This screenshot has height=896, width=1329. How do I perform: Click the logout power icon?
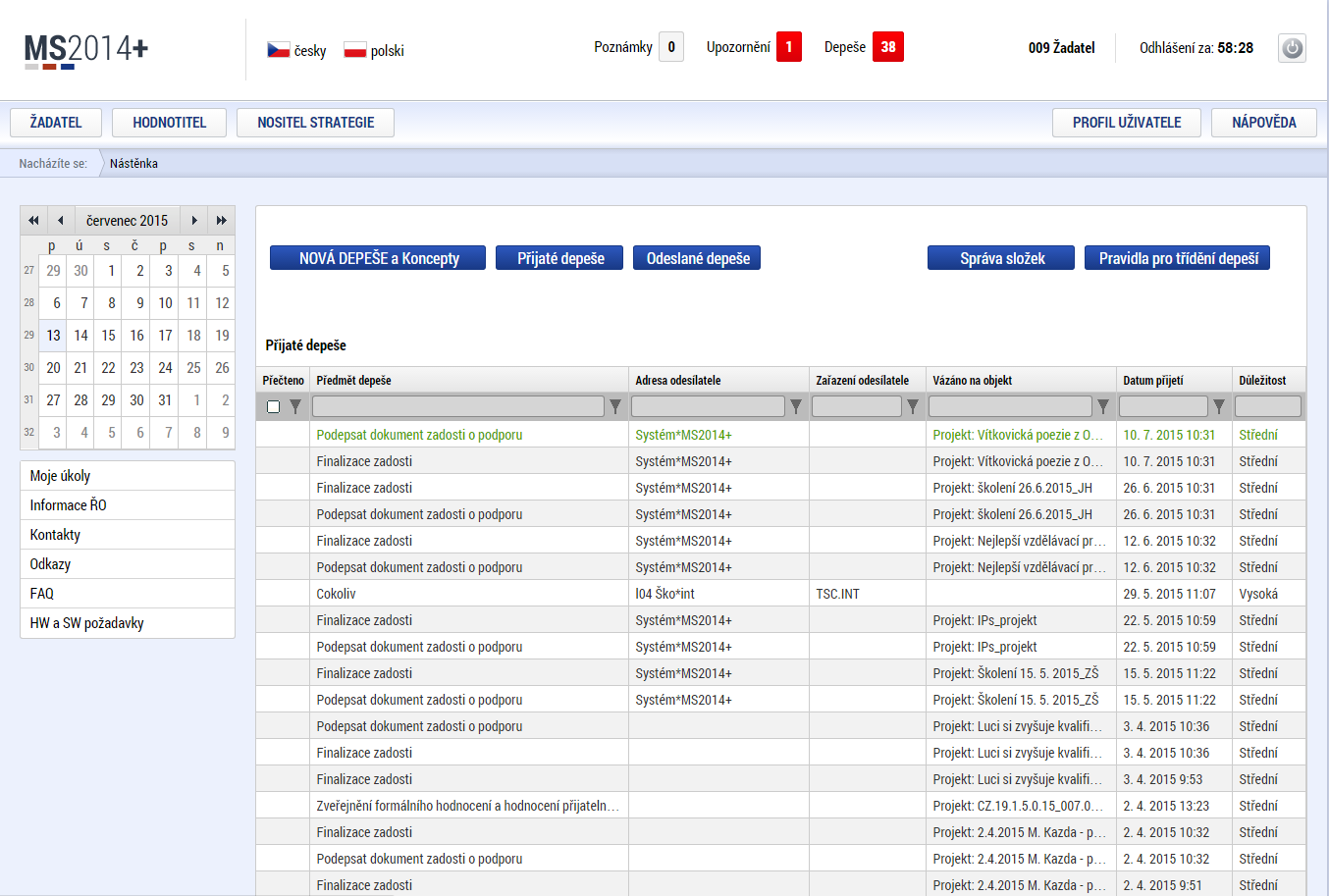1293,47
